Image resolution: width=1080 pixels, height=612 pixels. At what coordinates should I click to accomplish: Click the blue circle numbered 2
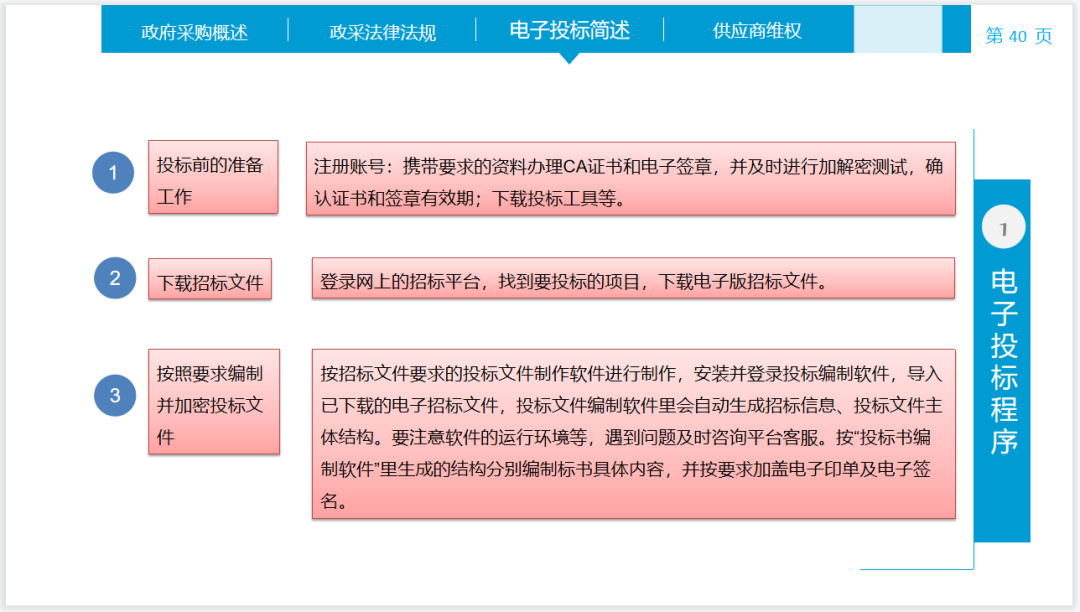pos(115,278)
